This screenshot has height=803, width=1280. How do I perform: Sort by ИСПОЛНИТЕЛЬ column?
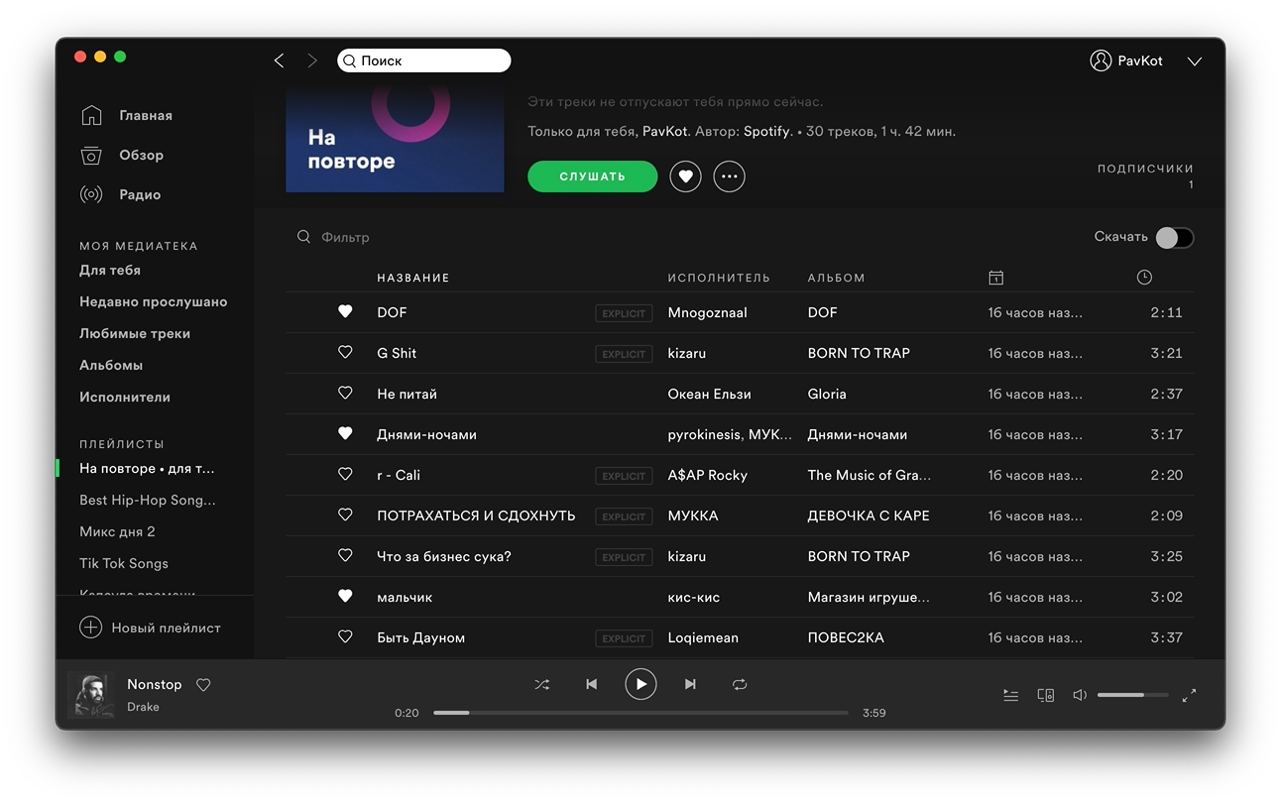pos(719,278)
